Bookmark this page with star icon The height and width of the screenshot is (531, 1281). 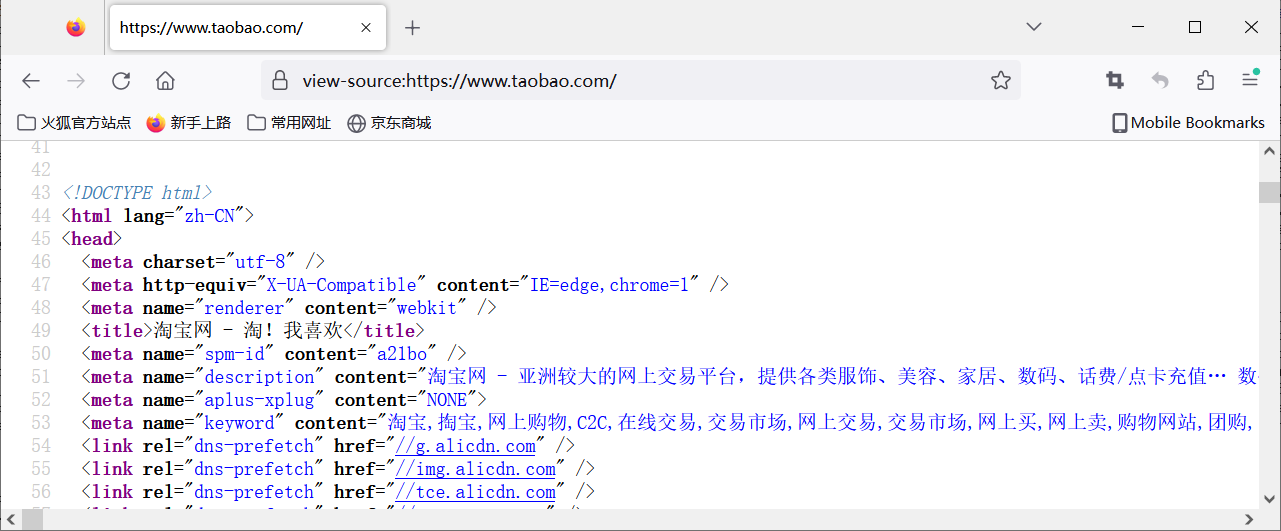point(1000,81)
